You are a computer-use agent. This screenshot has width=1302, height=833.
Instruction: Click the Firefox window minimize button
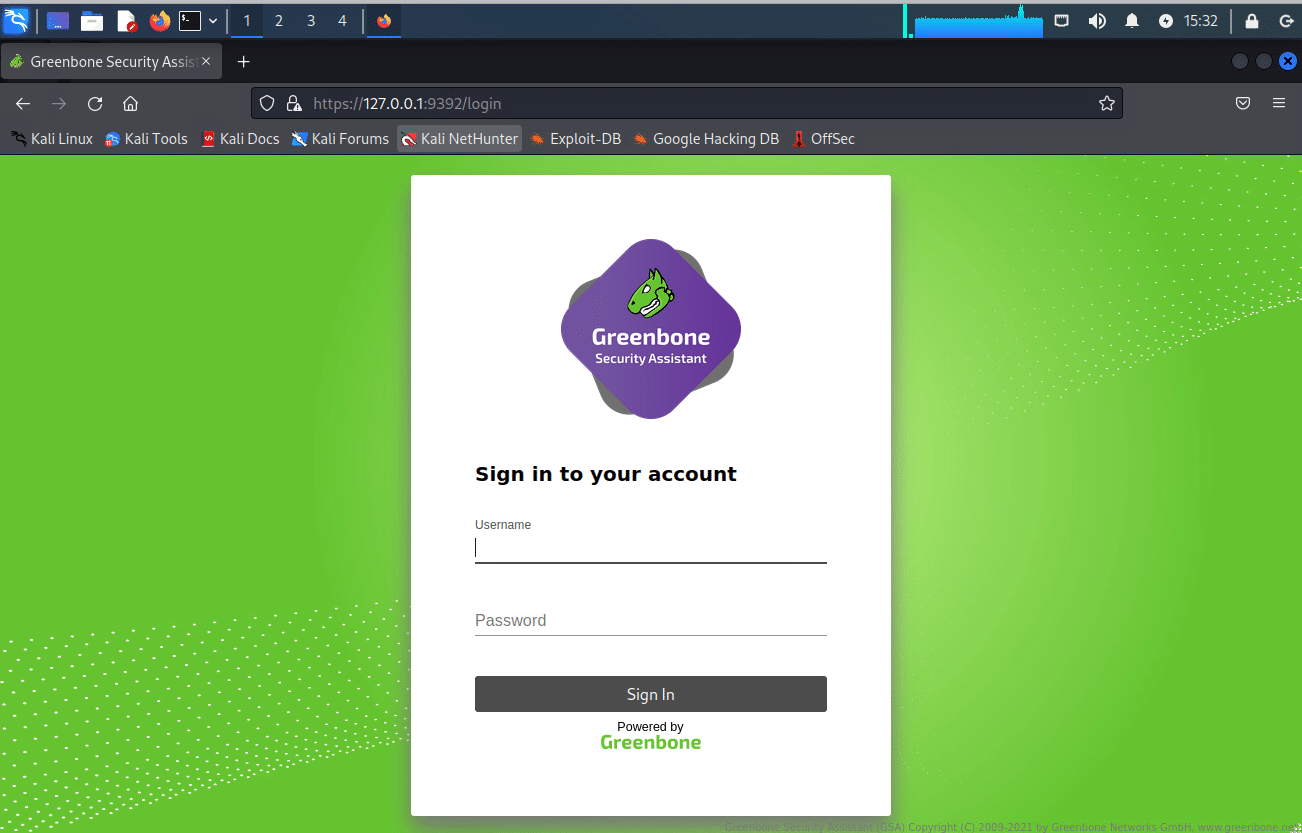point(1240,61)
